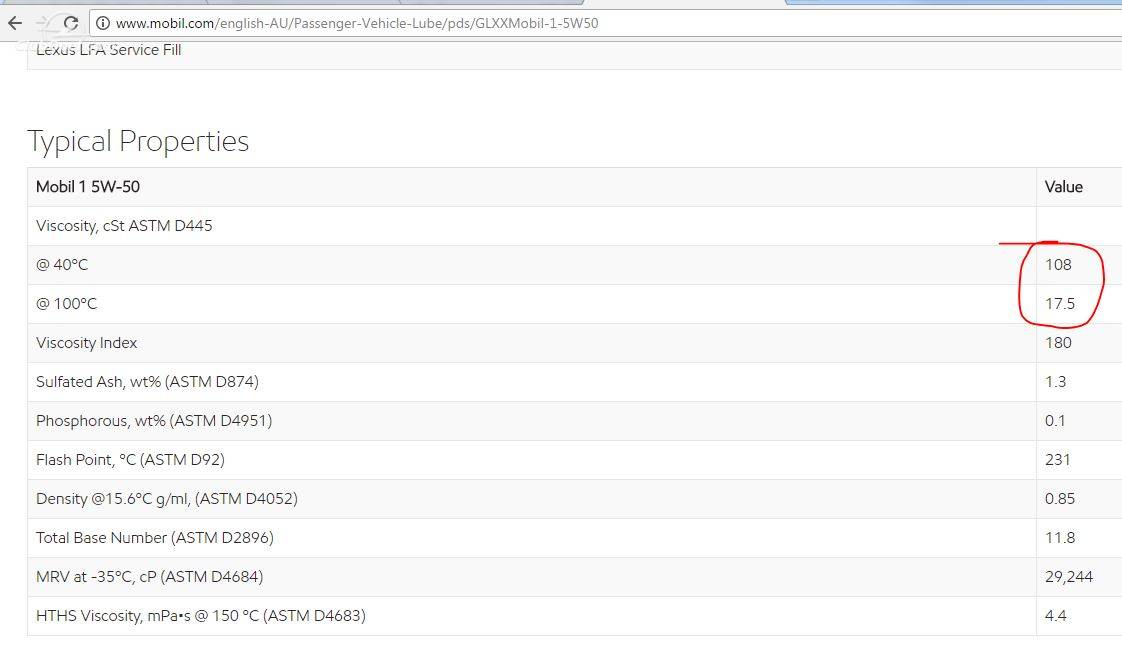Select the Viscosity Index value 180
1122x668 pixels.
[x=1058, y=343]
